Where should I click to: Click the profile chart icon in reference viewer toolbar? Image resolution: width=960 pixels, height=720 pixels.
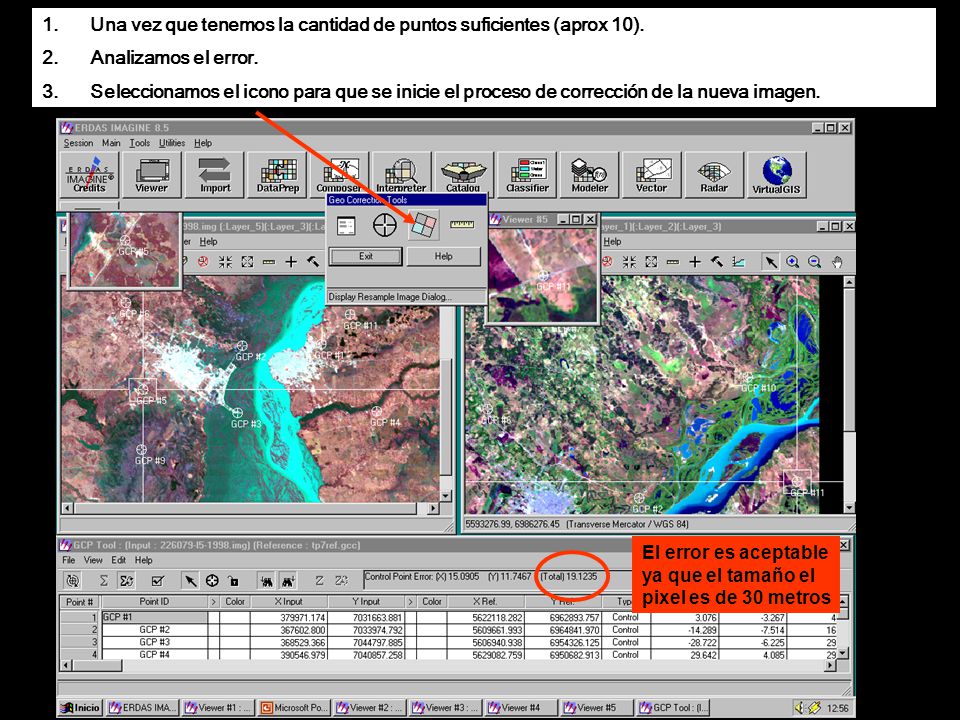coord(738,262)
